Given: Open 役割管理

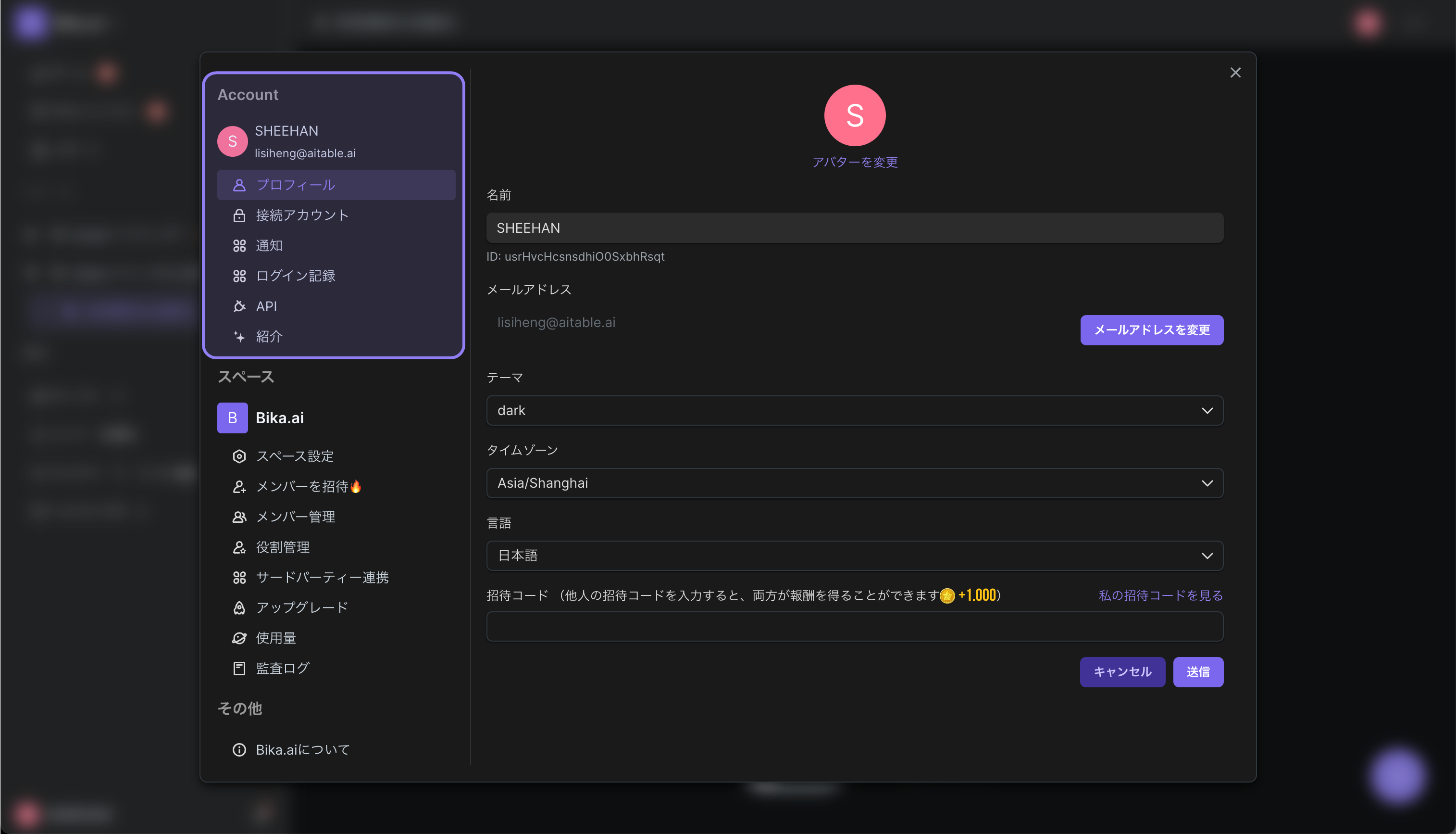Looking at the screenshot, I should point(336,548).
